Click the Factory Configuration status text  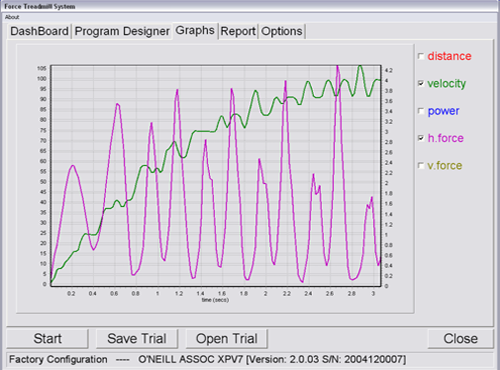tap(58, 359)
